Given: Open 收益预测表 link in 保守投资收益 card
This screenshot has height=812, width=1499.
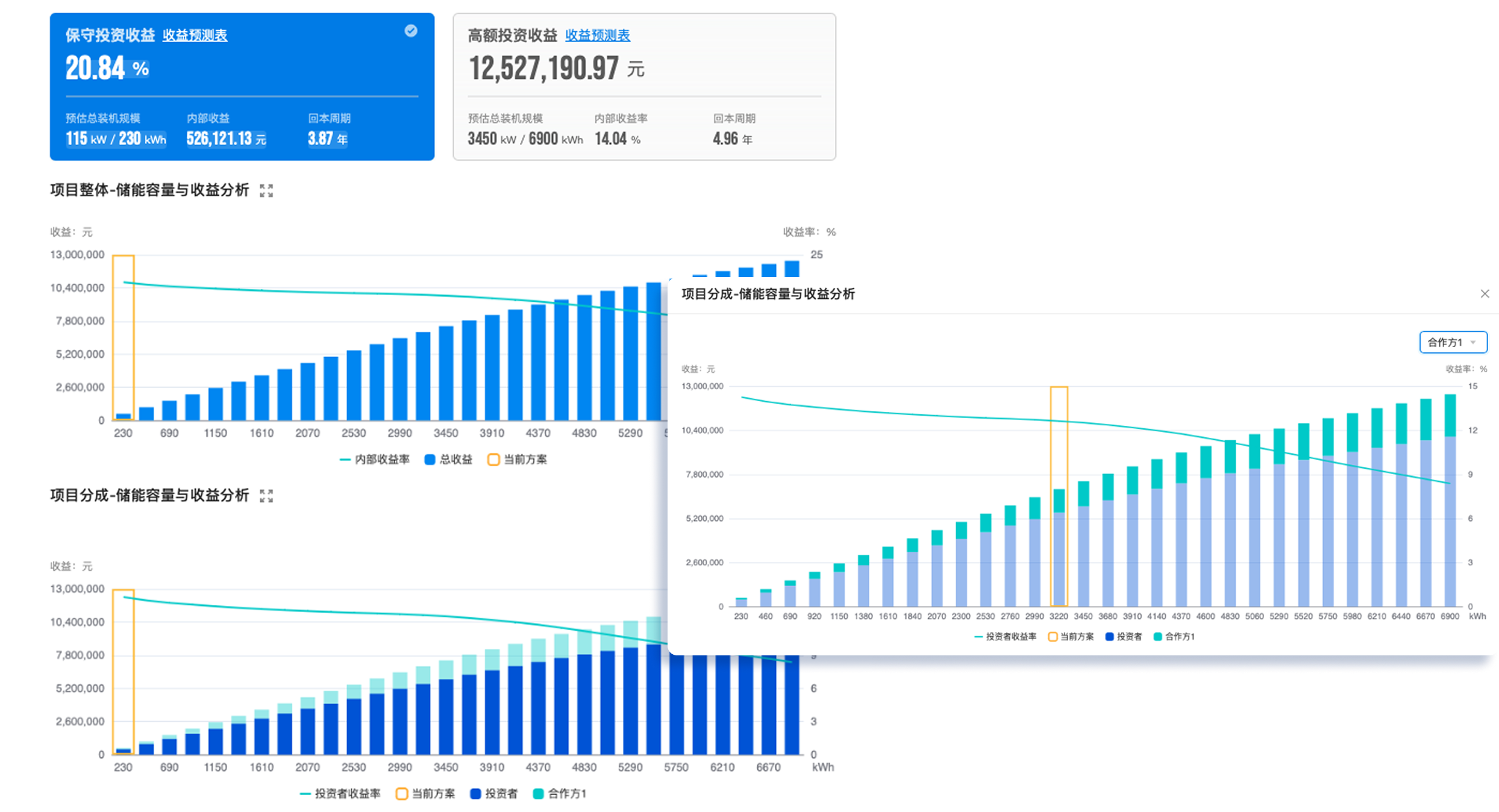Looking at the screenshot, I should pyautogui.click(x=195, y=36).
